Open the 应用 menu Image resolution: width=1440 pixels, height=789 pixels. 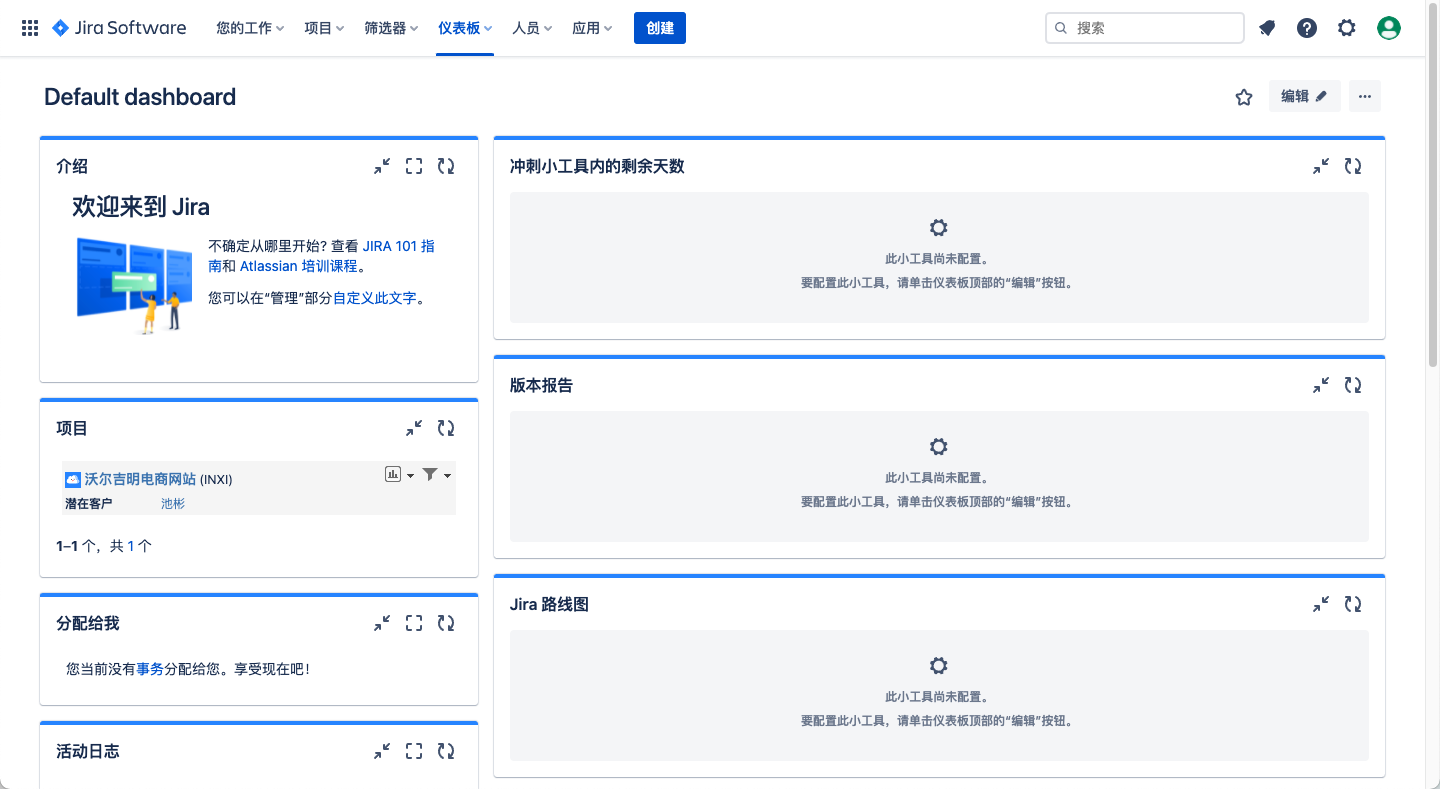[592, 28]
